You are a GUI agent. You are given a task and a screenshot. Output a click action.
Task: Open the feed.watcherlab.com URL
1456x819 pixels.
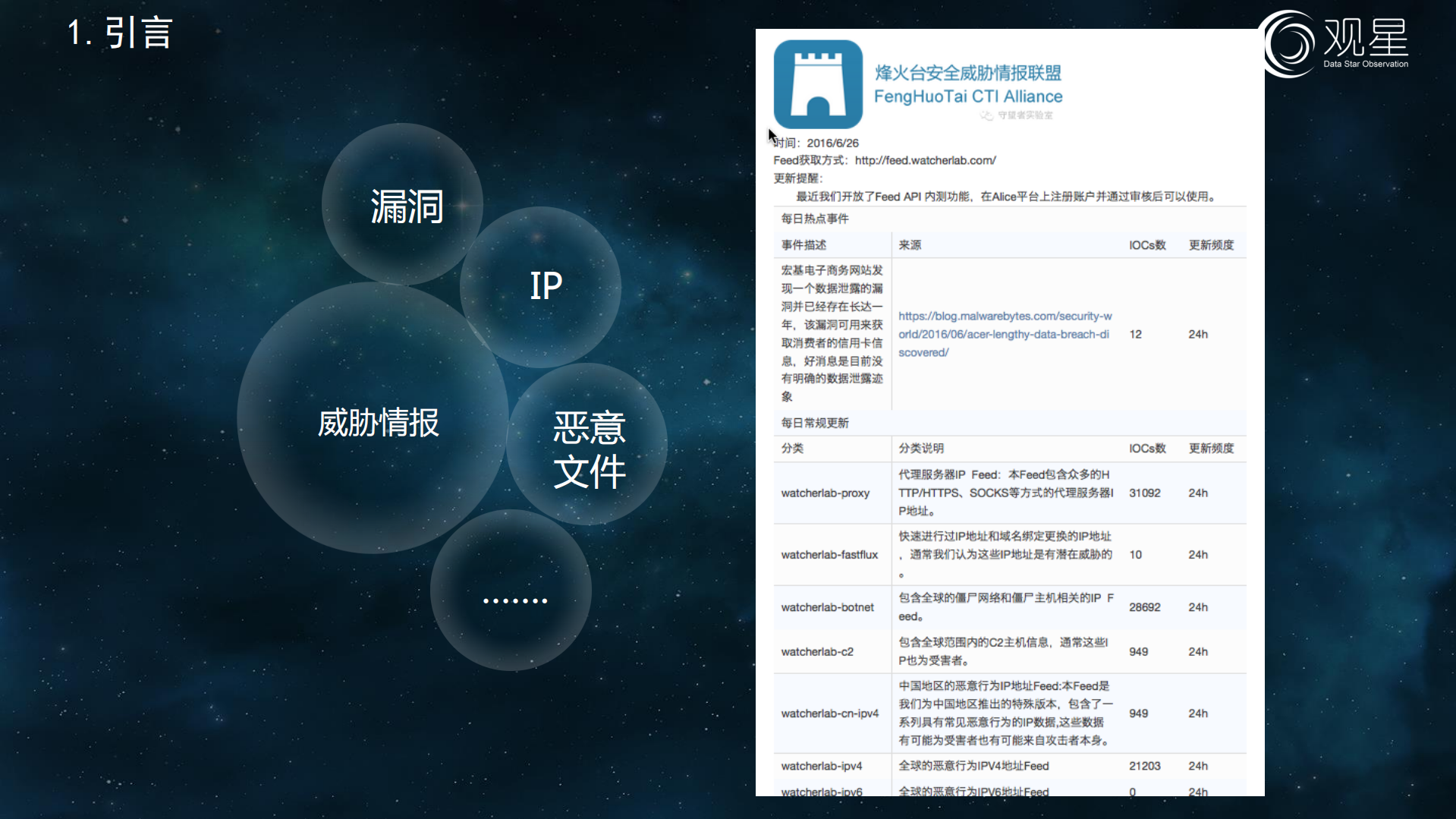pos(925,160)
